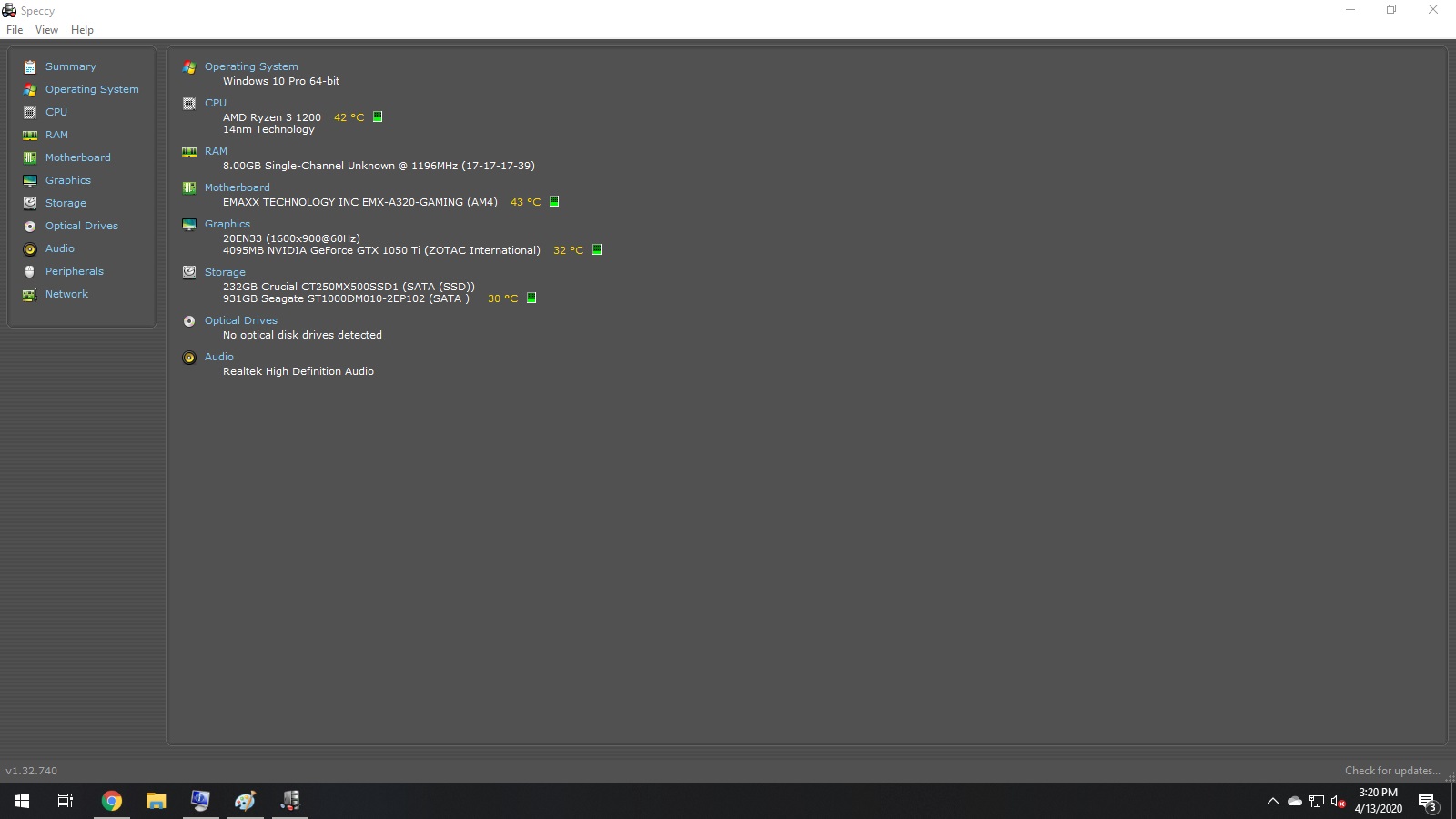Open the Operating System heading link

(x=251, y=66)
